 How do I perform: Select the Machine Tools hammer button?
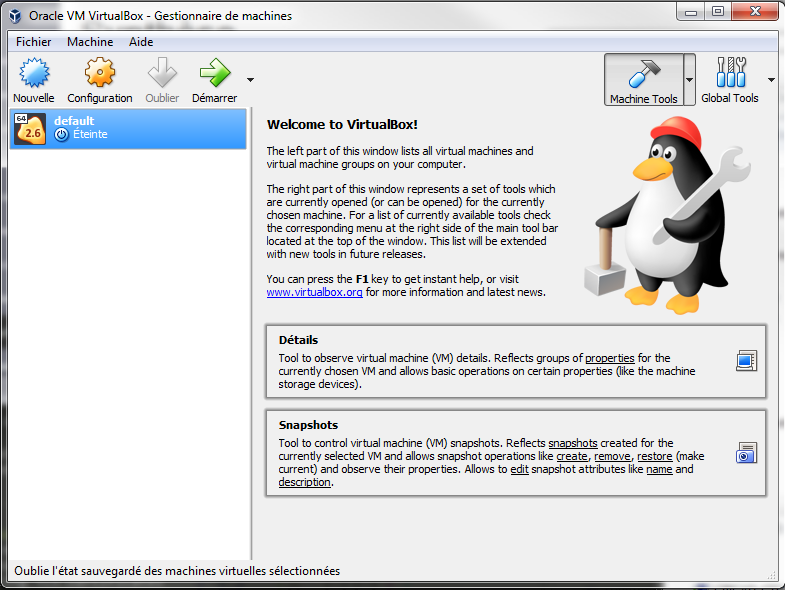click(x=644, y=79)
